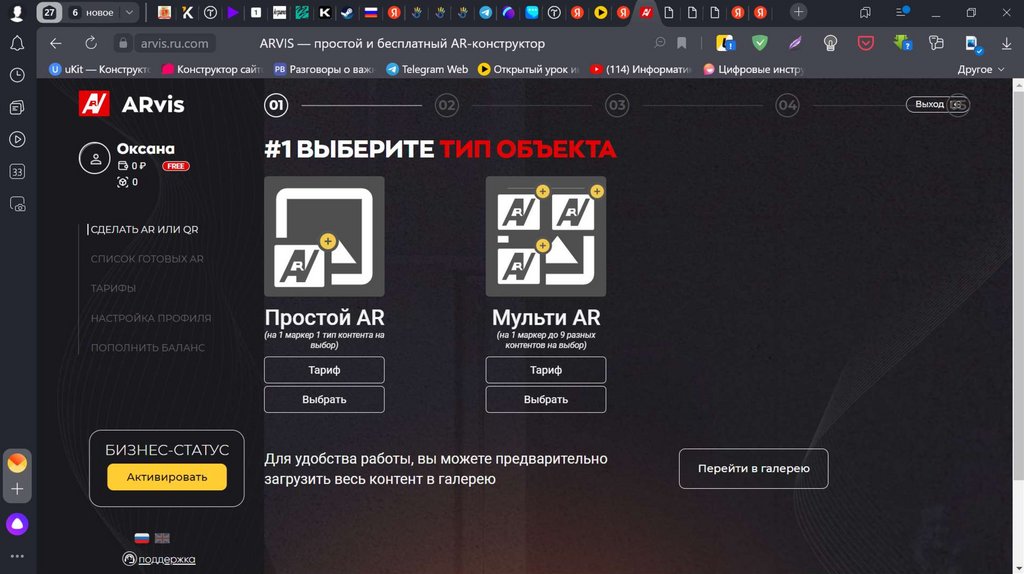
Task: Click Перейти в галерею button
Action: click(753, 468)
